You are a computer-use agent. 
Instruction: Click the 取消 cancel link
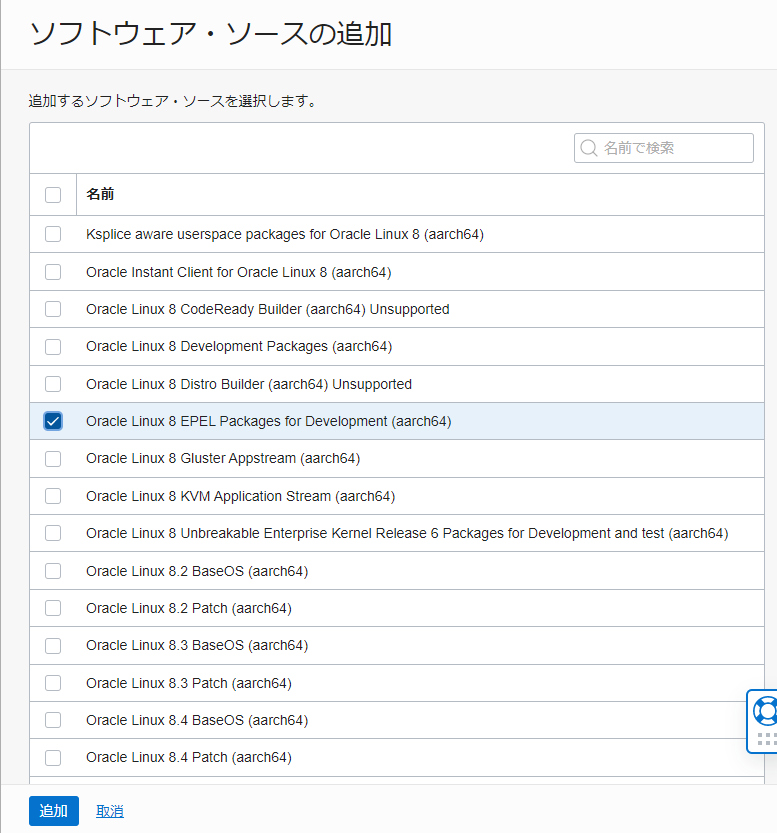pos(110,811)
